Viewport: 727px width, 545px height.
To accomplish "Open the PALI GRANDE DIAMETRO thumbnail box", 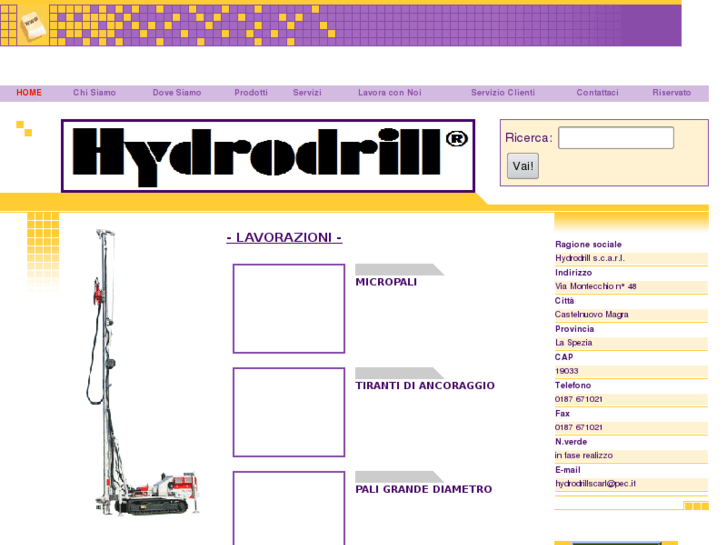I will click(x=289, y=508).
